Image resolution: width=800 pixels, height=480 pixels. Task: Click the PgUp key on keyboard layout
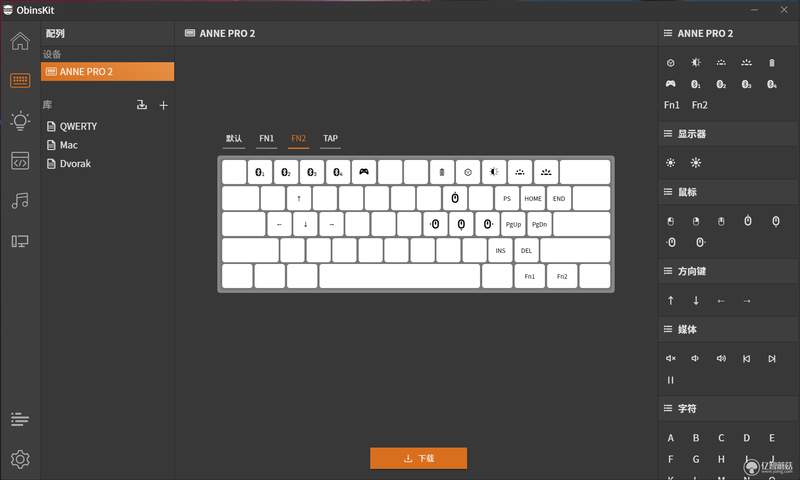point(513,224)
